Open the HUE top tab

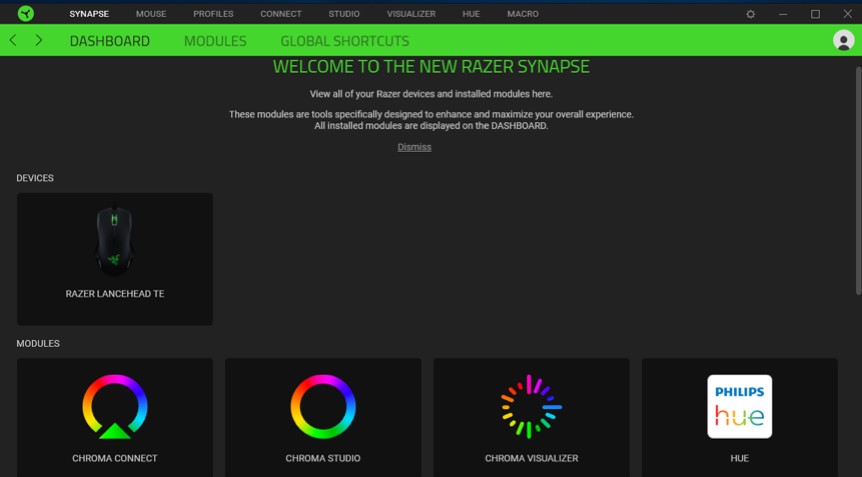coord(471,14)
